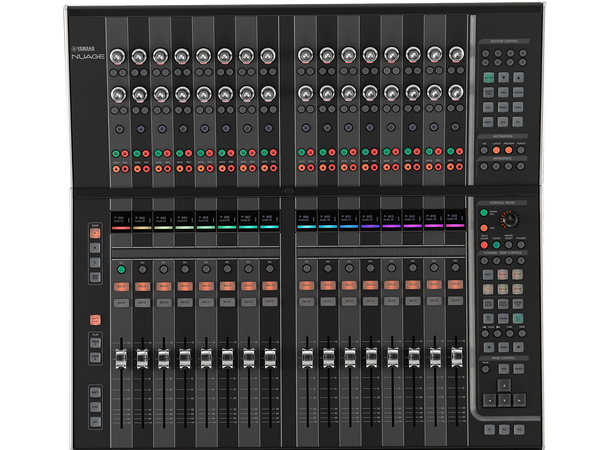Click the lit green Section Control button
This screenshot has height=450, width=610.
[x=489, y=77]
